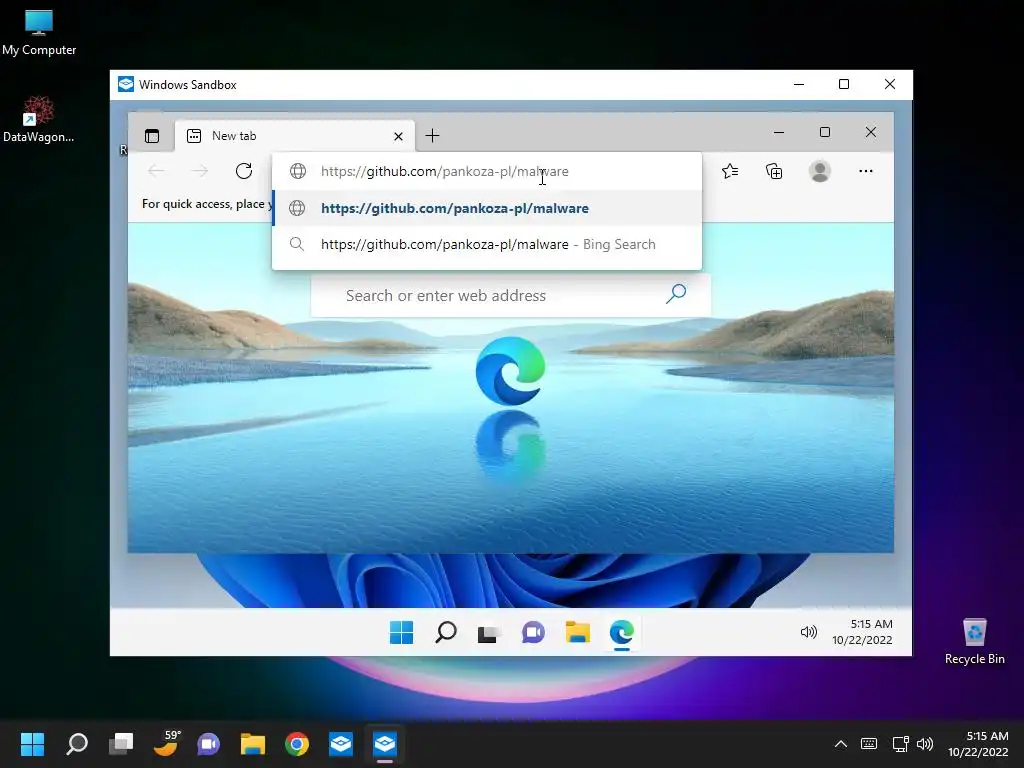Image resolution: width=1024 pixels, height=768 pixels.
Task: Close the Edge browser window
Action: coord(871,133)
